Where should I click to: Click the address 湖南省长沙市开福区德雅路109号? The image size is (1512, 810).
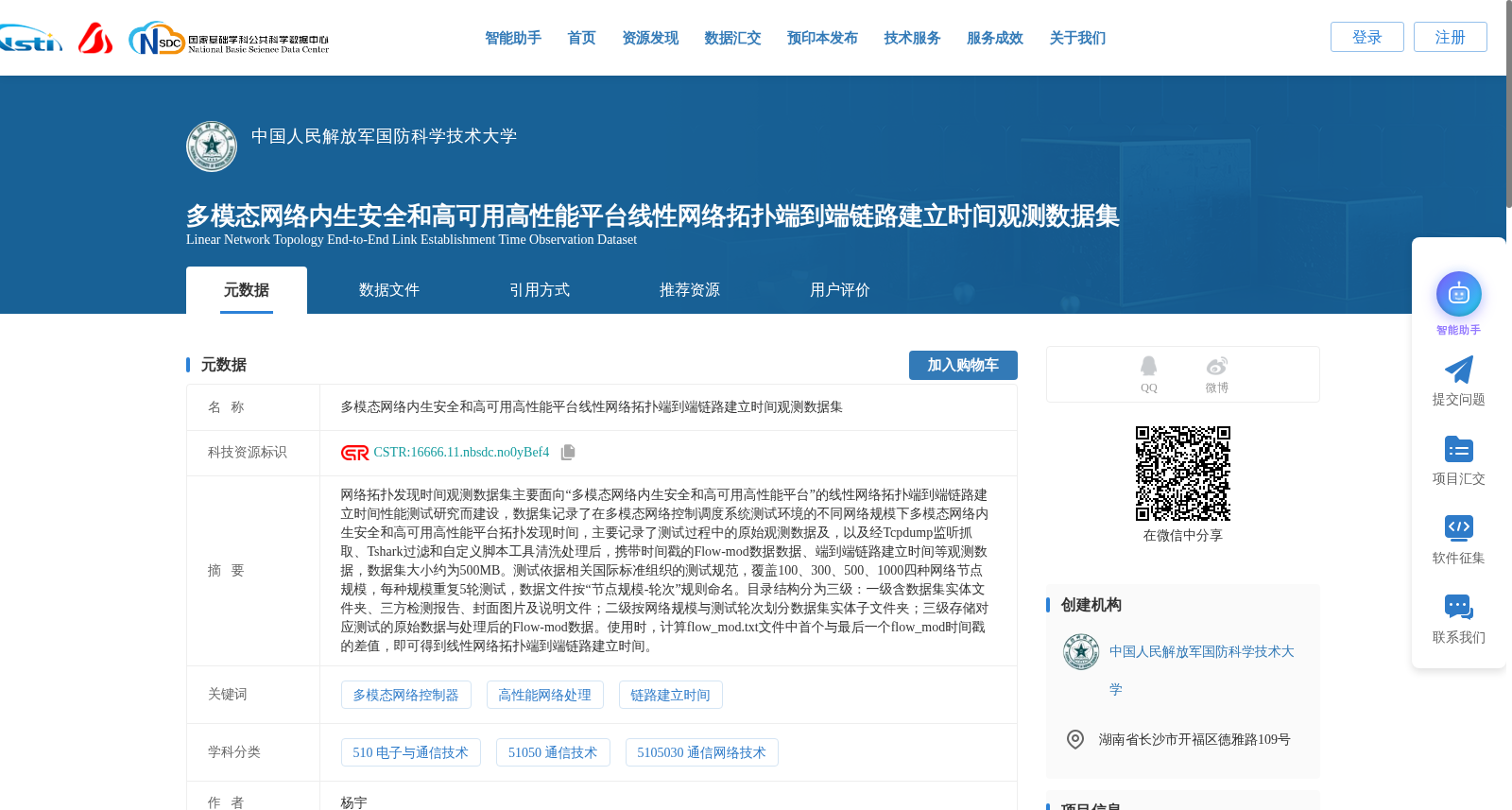(x=1194, y=739)
